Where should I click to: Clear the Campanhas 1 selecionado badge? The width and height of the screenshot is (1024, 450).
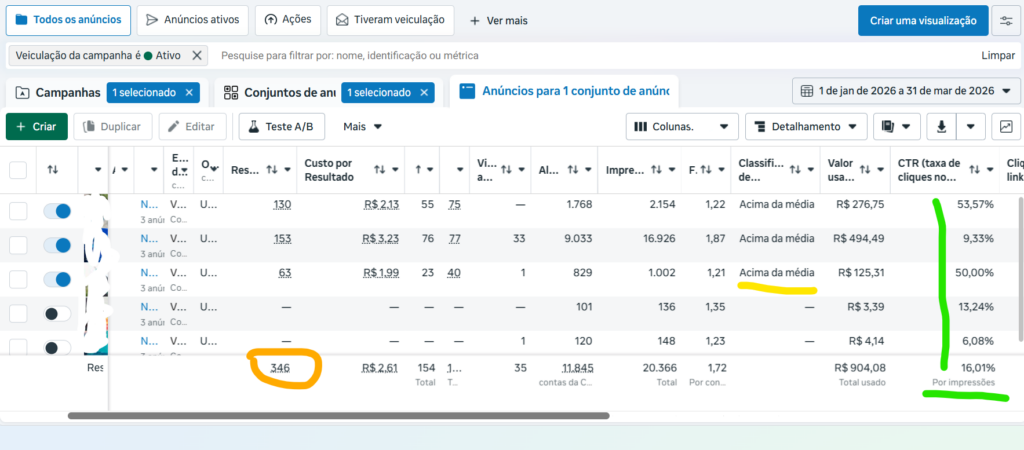189,93
